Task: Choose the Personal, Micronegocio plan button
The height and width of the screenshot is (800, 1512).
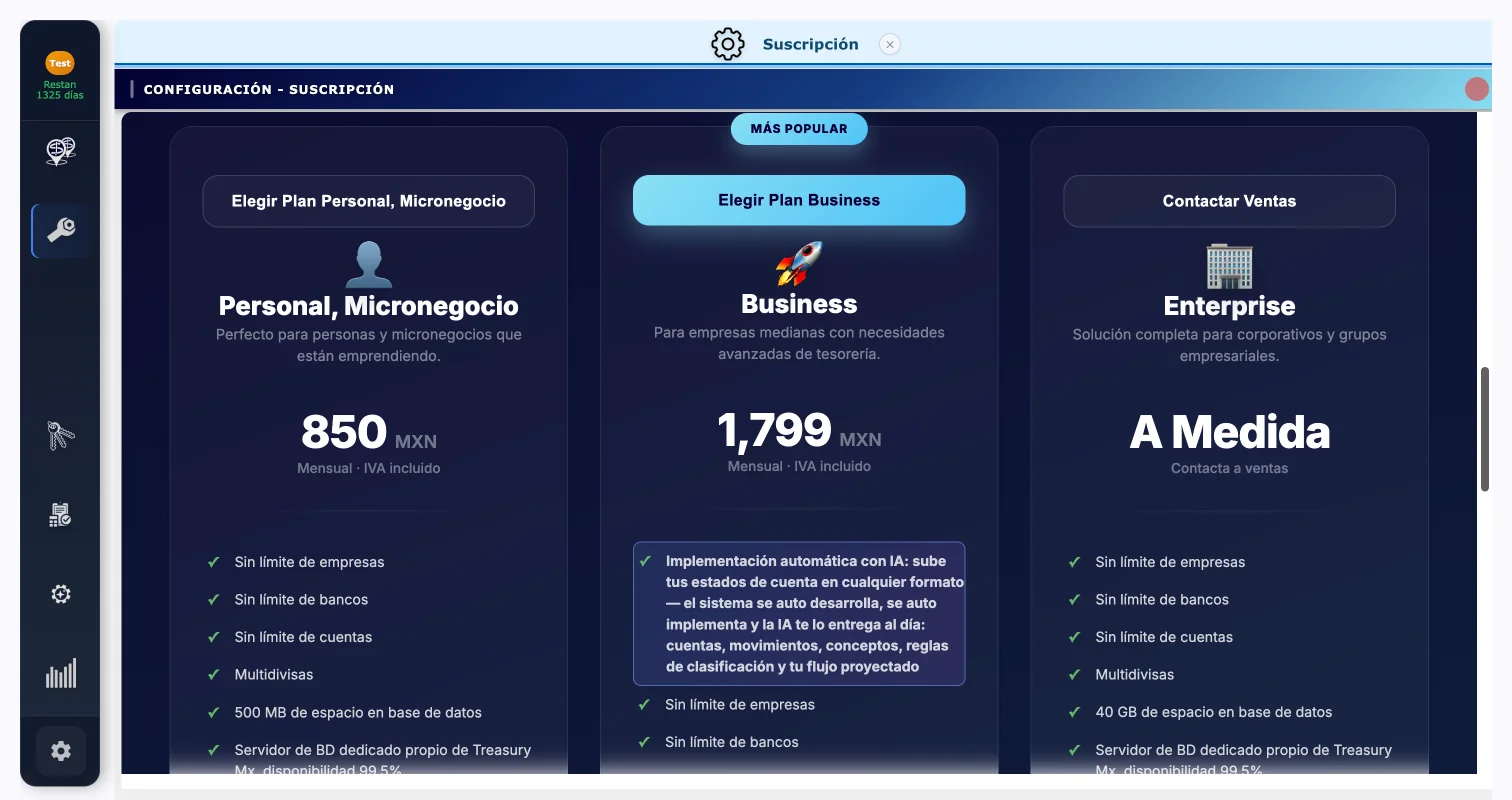Action: (x=369, y=201)
